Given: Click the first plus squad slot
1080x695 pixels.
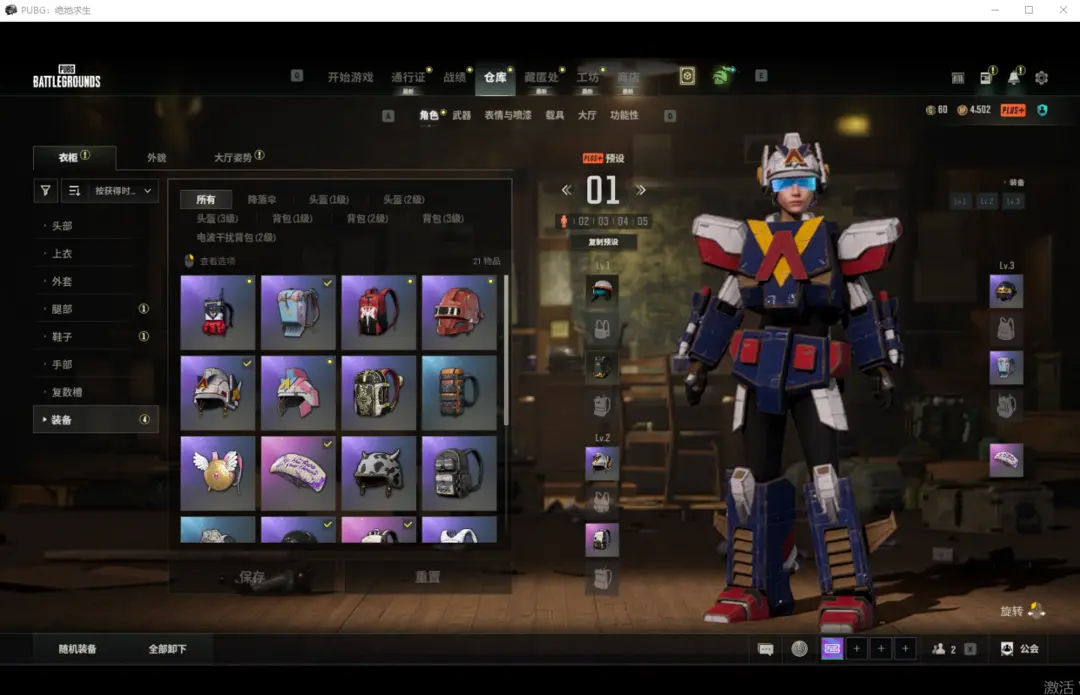Looking at the screenshot, I should tap(856, 648).
